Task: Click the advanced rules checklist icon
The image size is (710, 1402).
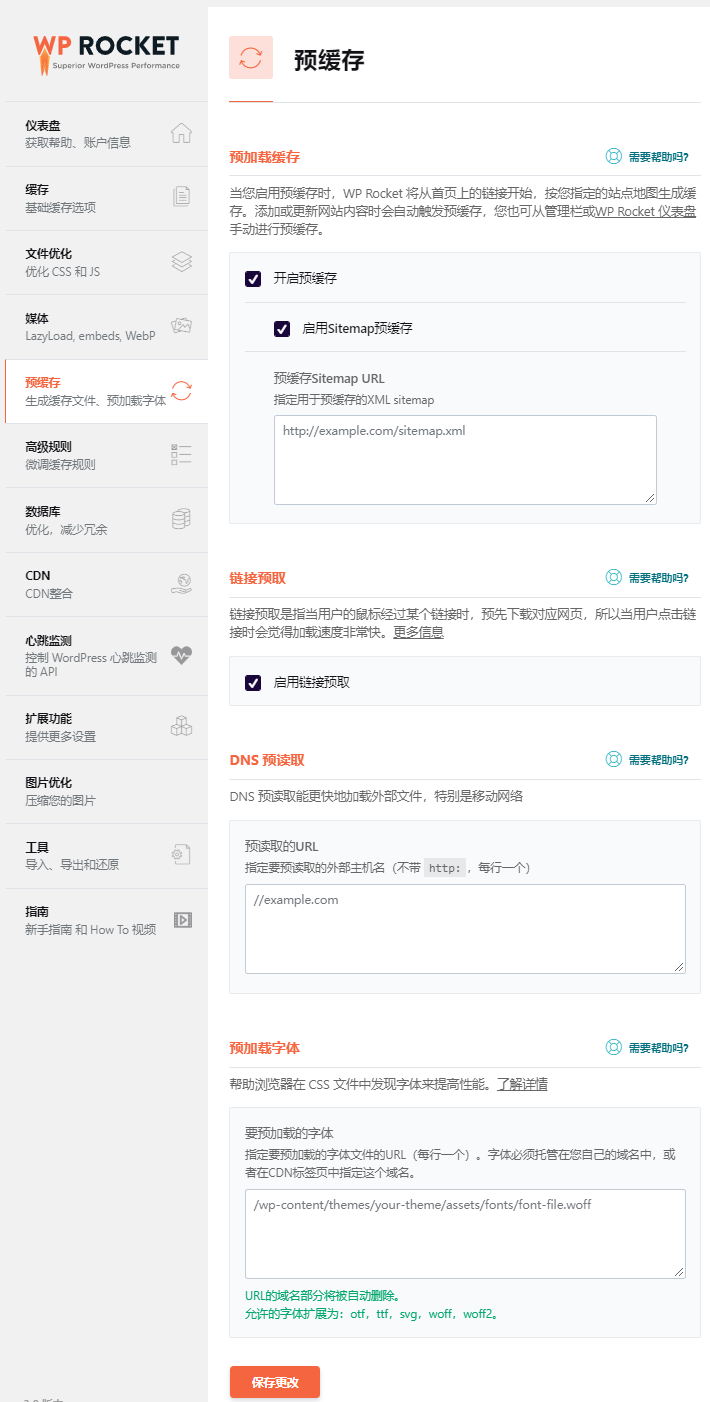Action: (x=181, y=455)
